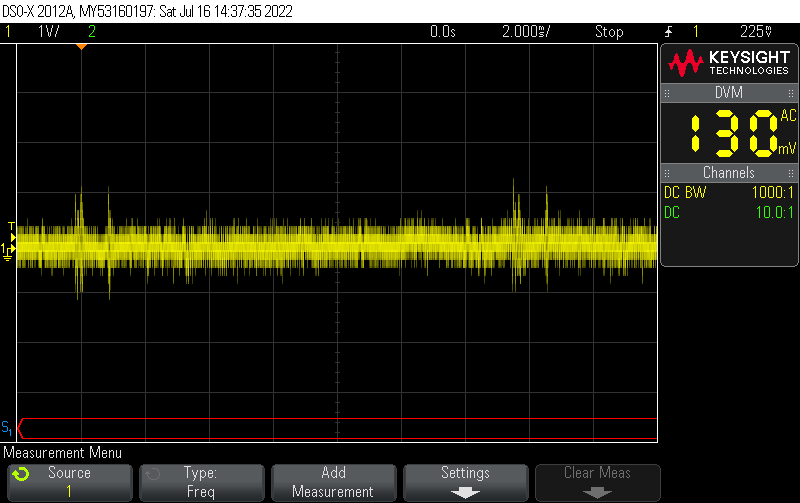The height and width of the screenshot is (503, 800).
Task: Select the Channels panel header
Action: tap(729, 172)
